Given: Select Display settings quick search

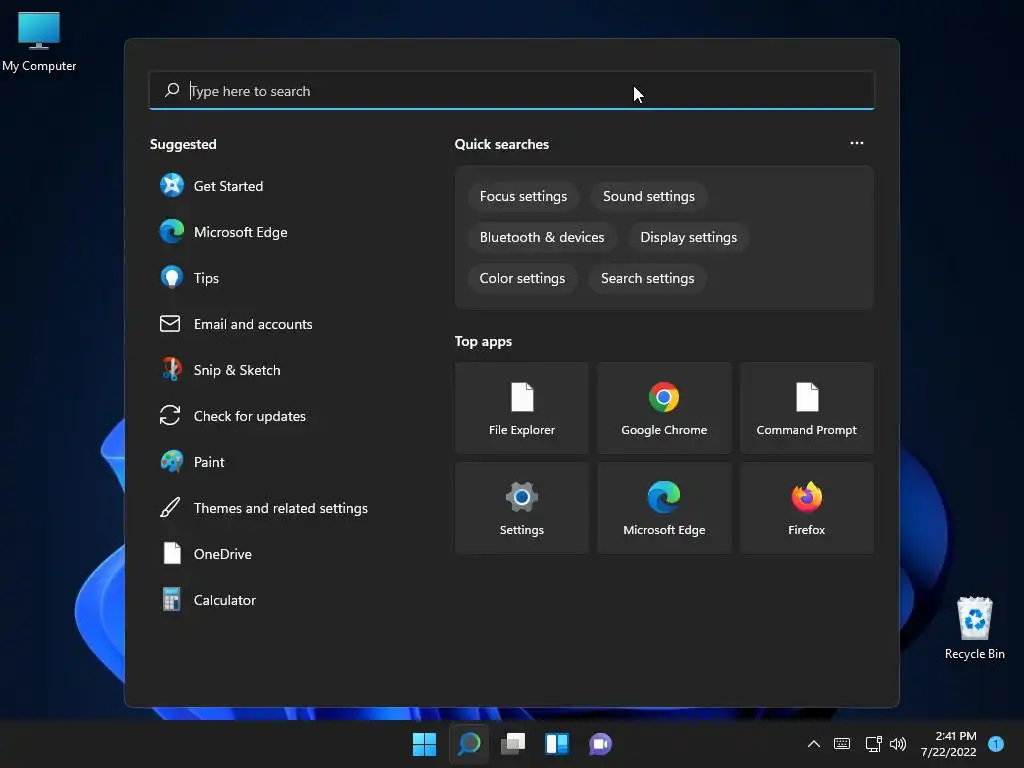Looking at the screenshot, I should [688, 238].
